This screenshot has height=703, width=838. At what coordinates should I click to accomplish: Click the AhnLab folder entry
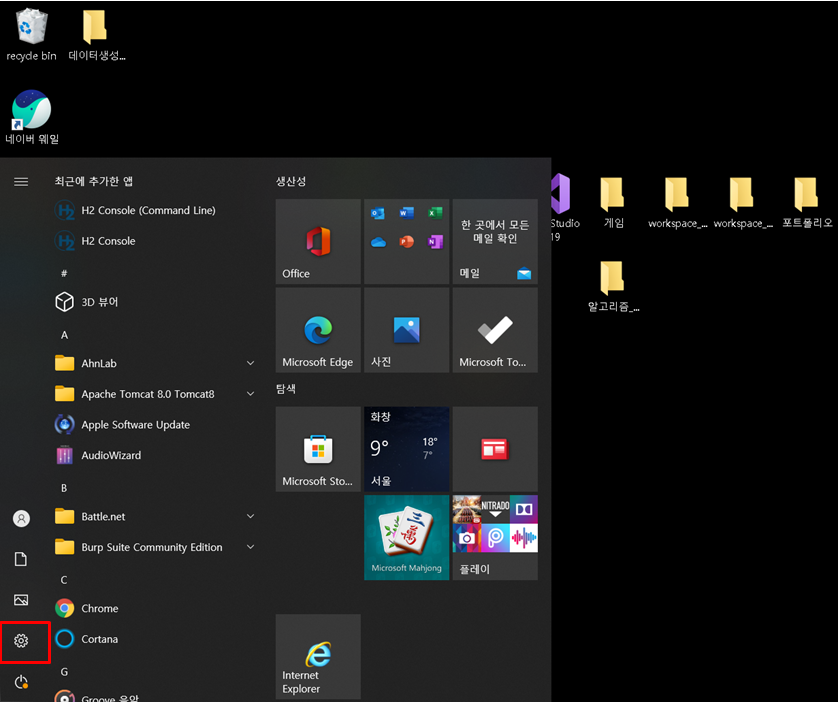click(155, 364)
